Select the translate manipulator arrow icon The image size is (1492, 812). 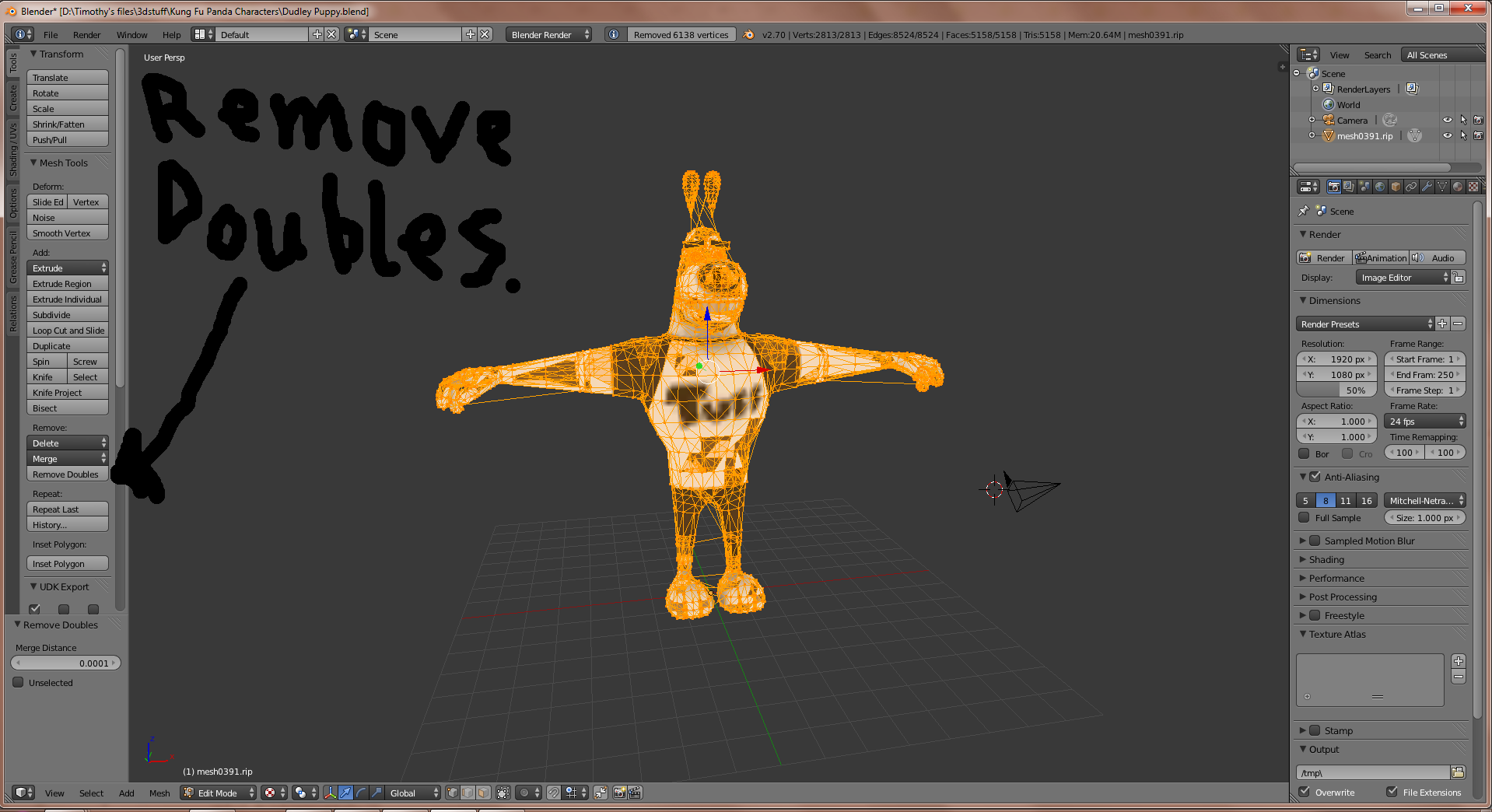tap(345, 793)
